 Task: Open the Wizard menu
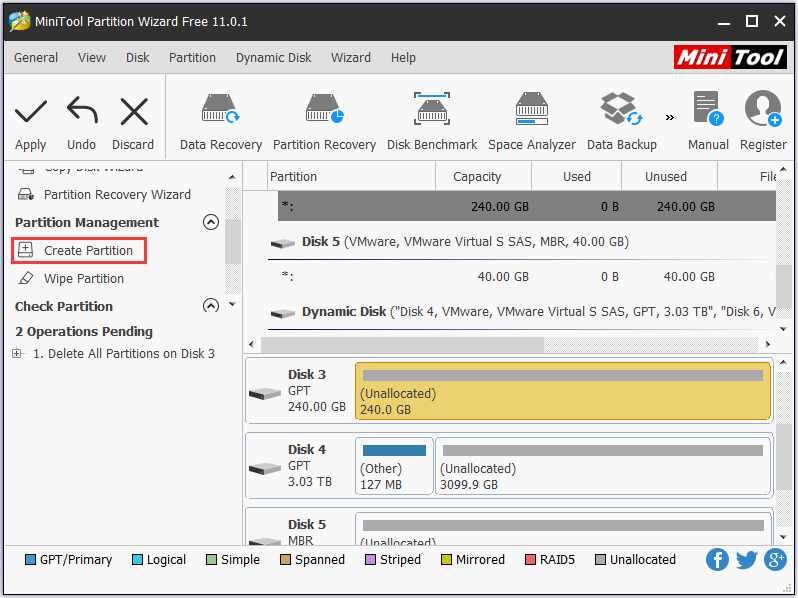[x=351, y=58]
